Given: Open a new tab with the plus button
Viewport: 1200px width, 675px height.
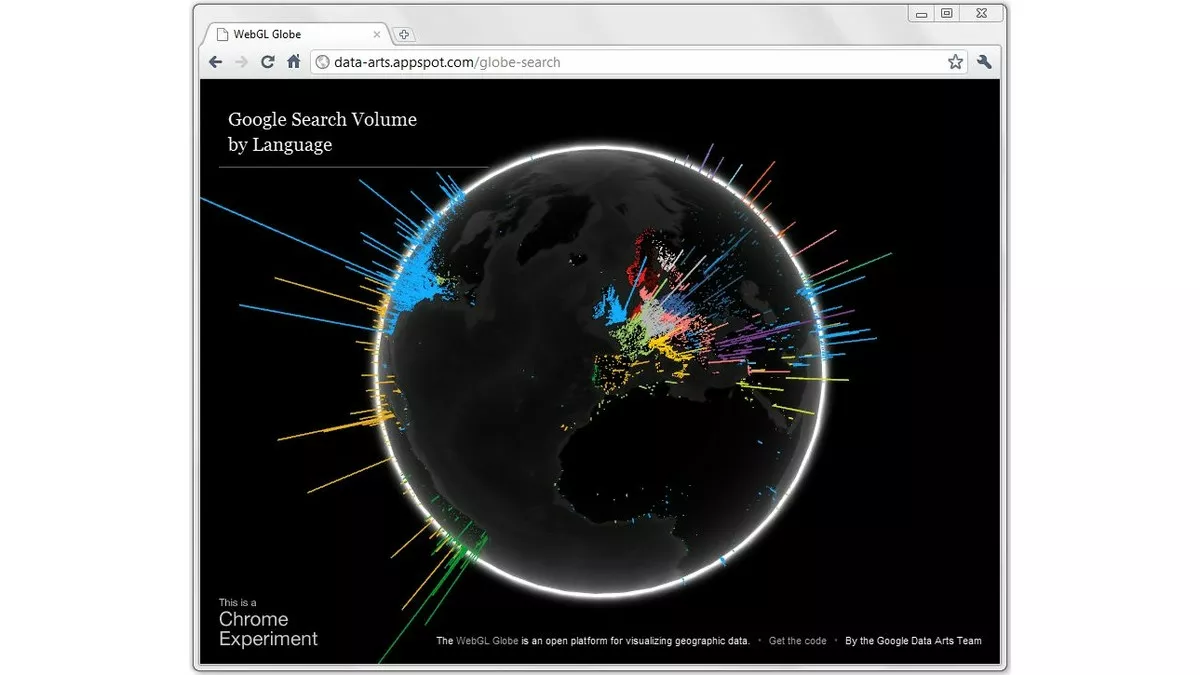Looking at the screenshot, I should click(403, 33).
